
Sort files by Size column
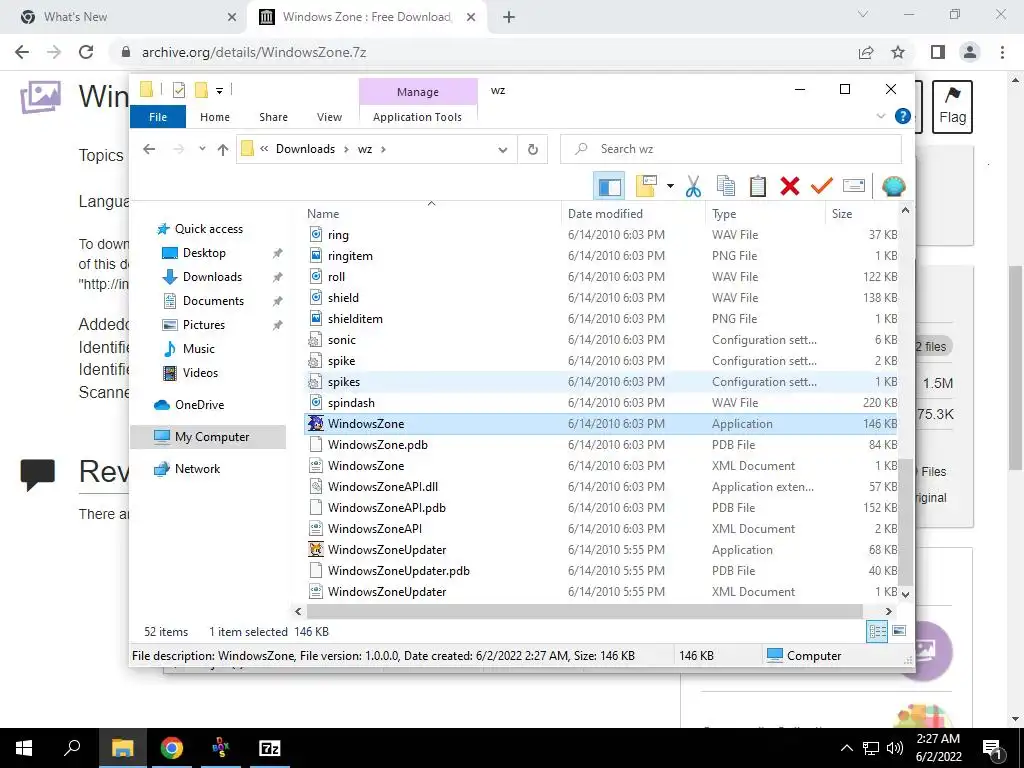click(862, 214)
